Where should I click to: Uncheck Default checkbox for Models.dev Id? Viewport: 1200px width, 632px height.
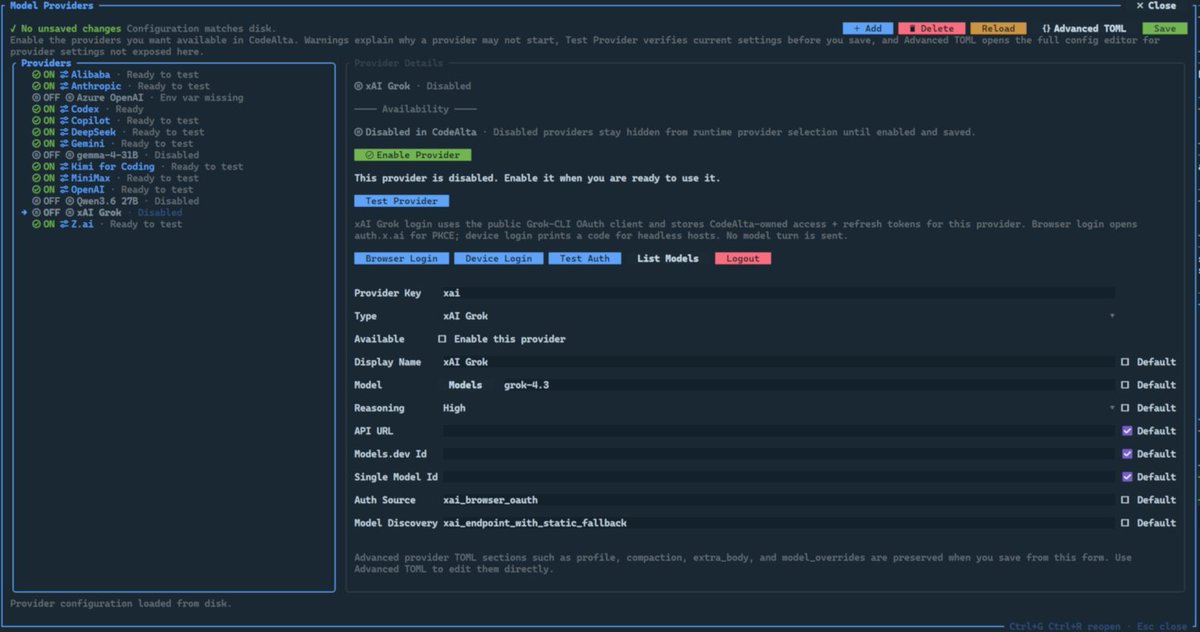click(1127, 454)
